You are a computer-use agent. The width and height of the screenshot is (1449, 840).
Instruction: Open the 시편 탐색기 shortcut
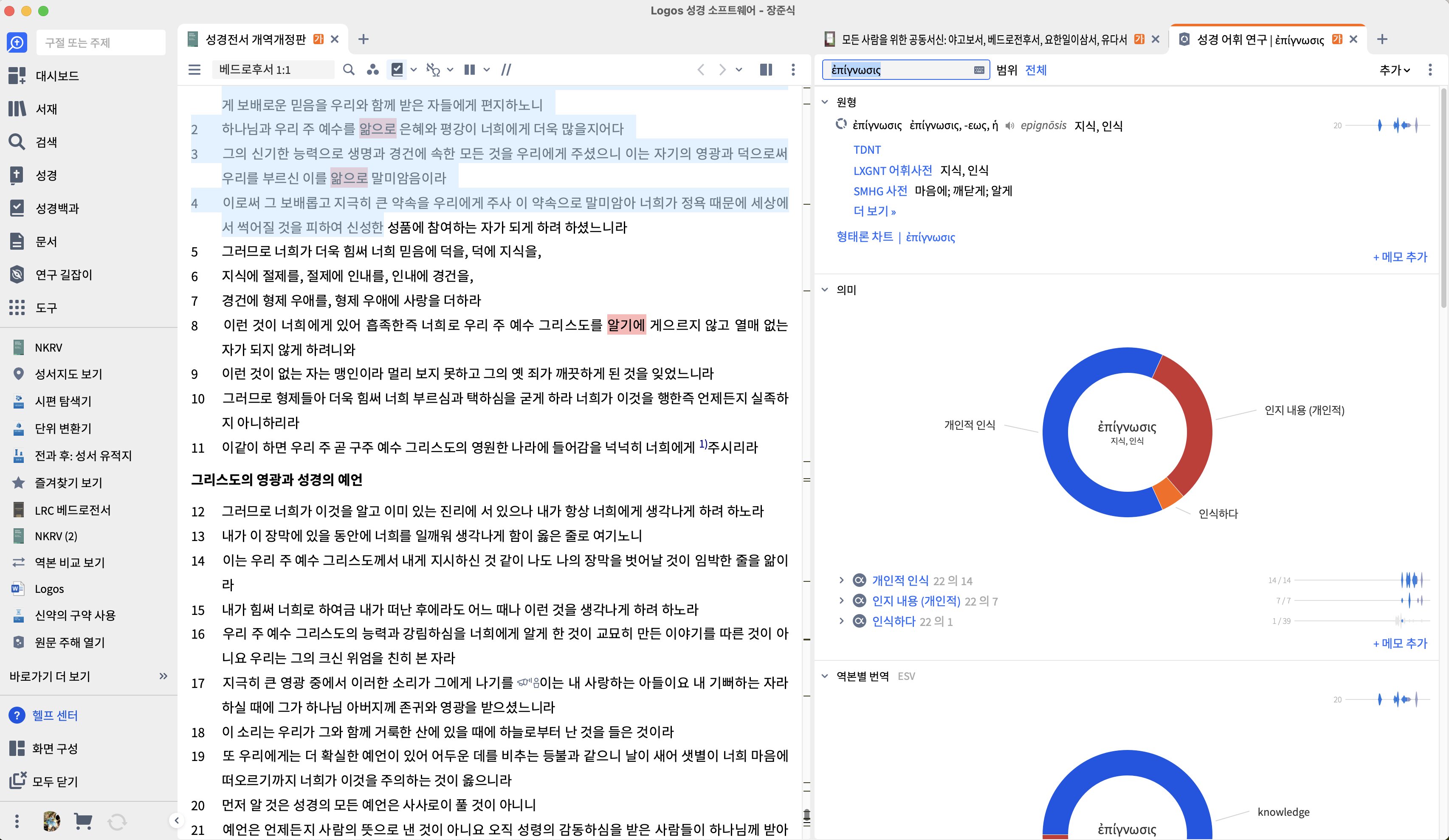pos(52,401)
